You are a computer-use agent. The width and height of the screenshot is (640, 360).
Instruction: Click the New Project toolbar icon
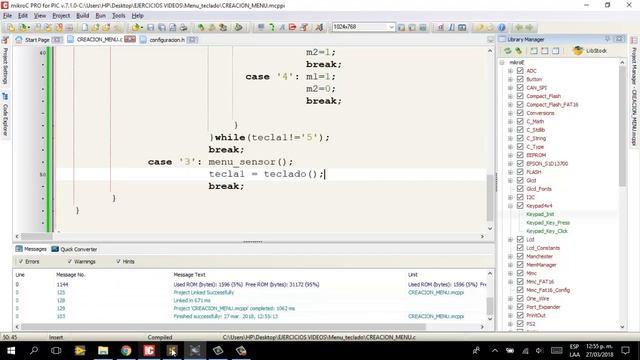coord(11,27)
